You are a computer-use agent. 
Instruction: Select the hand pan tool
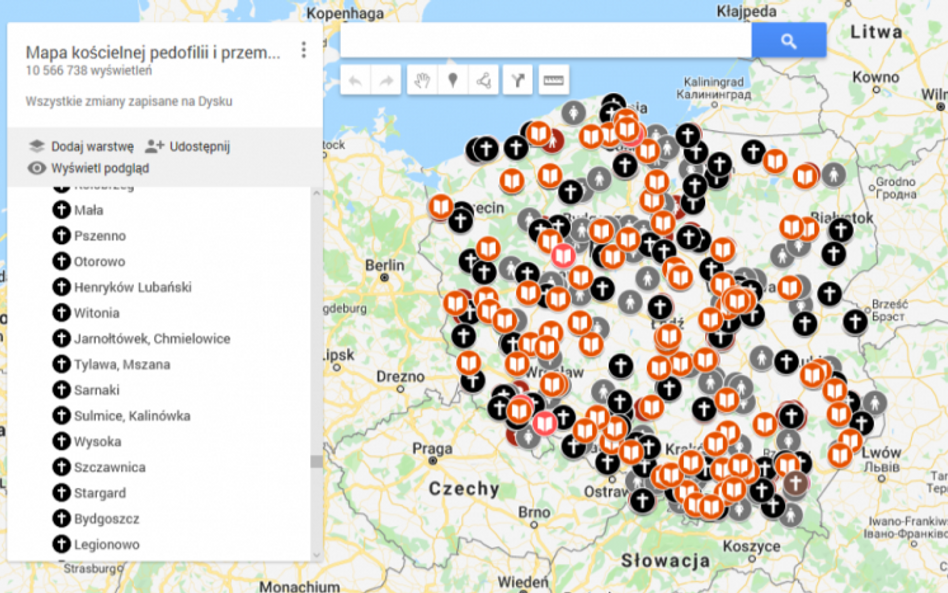point(422,80)
